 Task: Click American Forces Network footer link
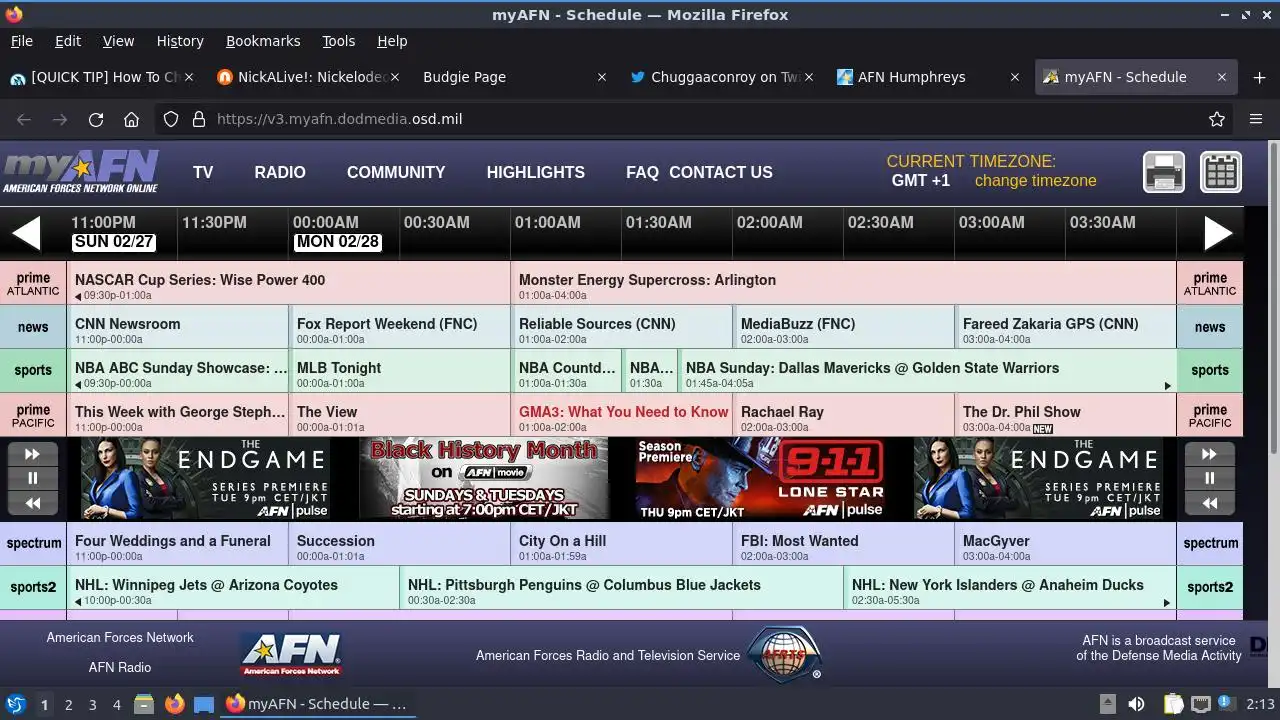(x=120, y=637)
